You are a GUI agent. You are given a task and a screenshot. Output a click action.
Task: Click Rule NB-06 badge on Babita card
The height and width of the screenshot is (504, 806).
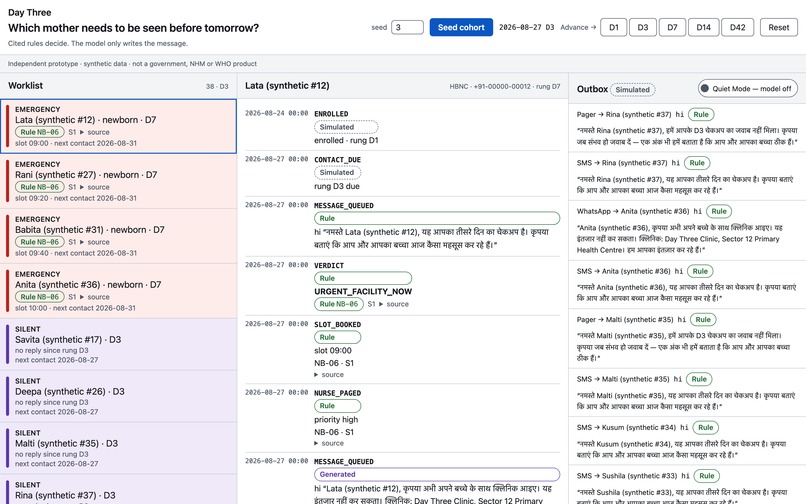click(x=40, y=242)
